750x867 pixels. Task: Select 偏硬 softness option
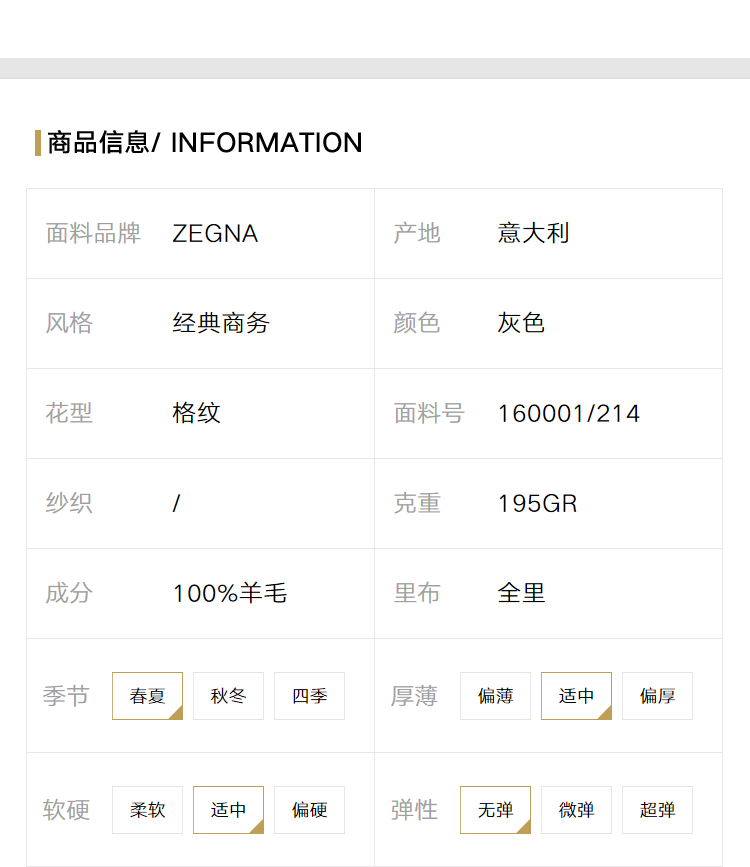pyautogui.click(x=309, y=809)
